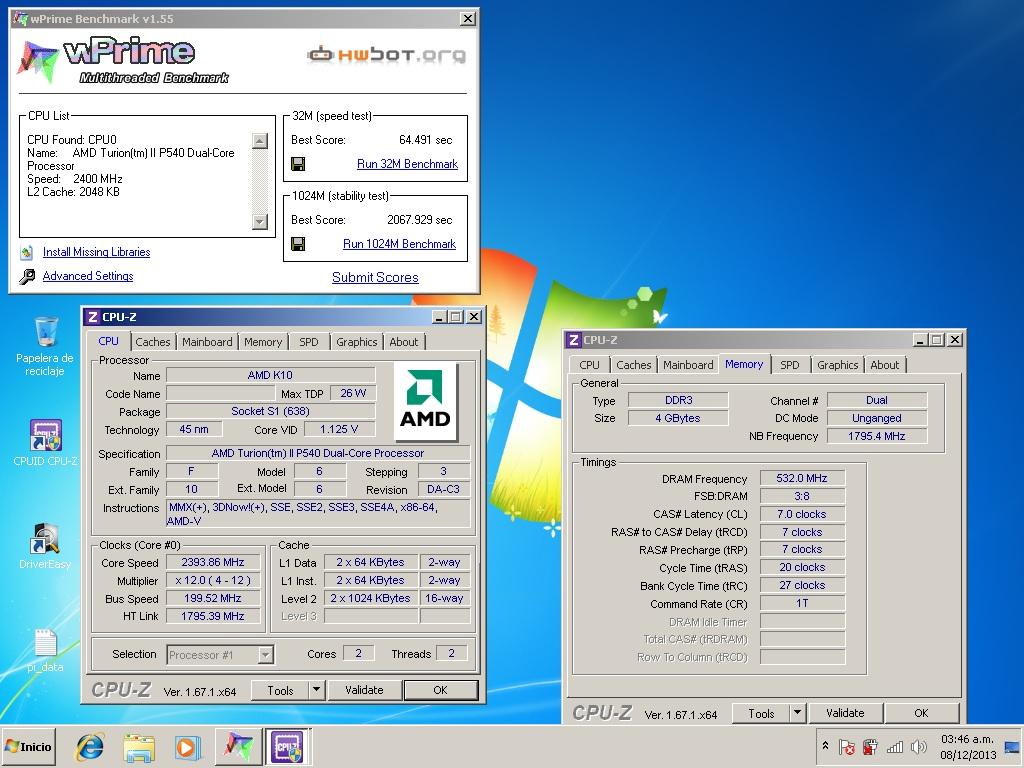Click the 32M benchmark save floppy icon
Image resolution: width=1024 pixels, height=768 pixels.
(298, 164)
